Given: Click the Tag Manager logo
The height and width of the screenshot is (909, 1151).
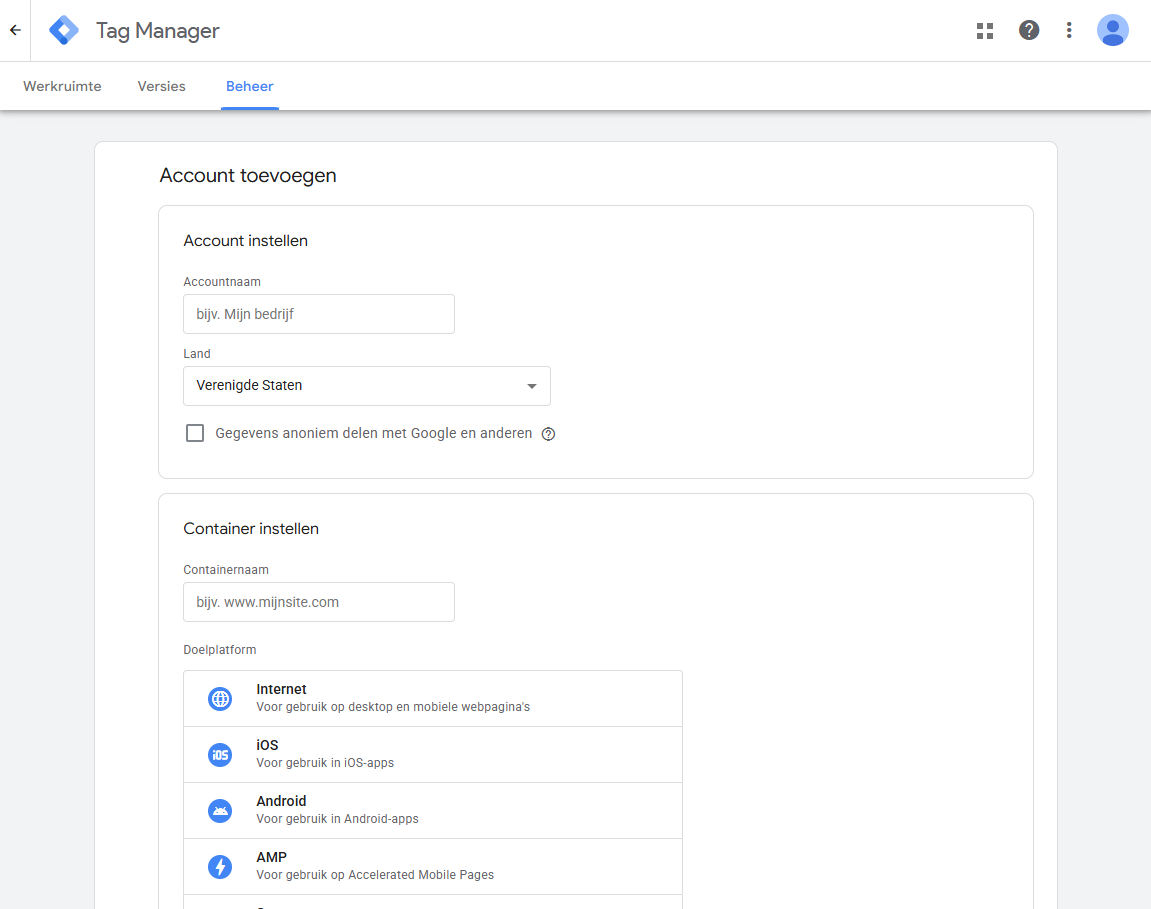Looking at the screenshot, I should click(x=64, y=30).
